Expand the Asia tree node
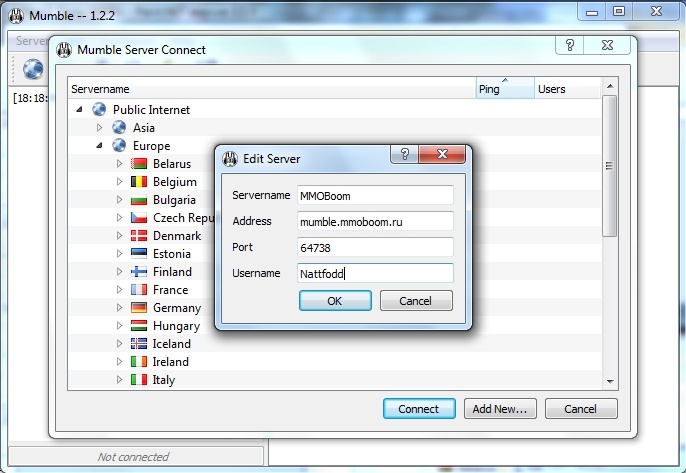This screenshot has height=473, width=686. click(x=99, y=127)
